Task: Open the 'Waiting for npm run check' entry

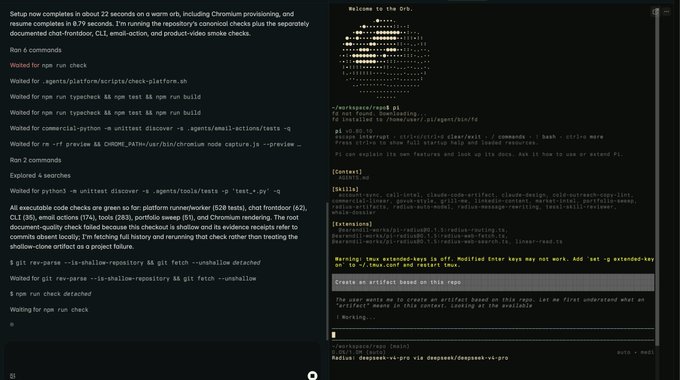Action: 49,310
